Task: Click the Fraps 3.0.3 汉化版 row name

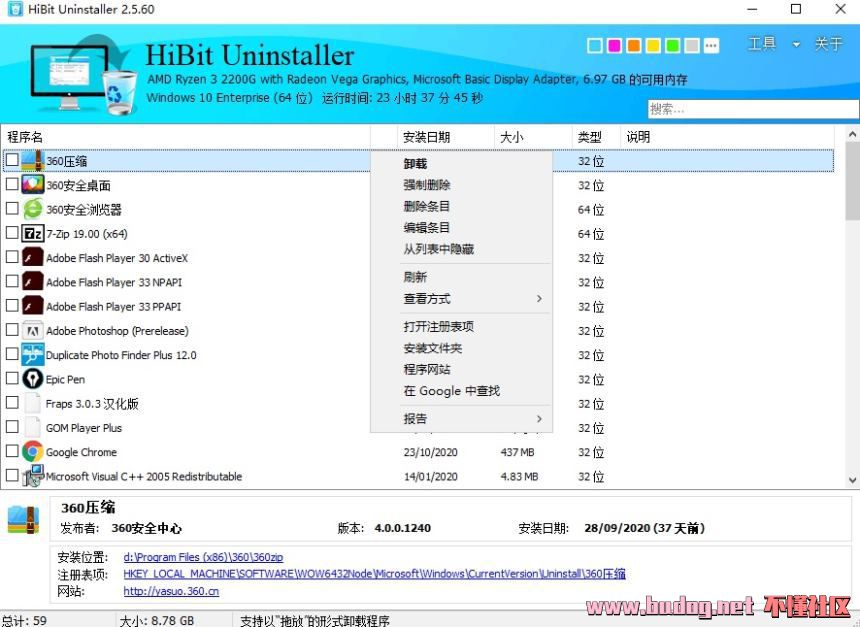Action: point(92,404)
